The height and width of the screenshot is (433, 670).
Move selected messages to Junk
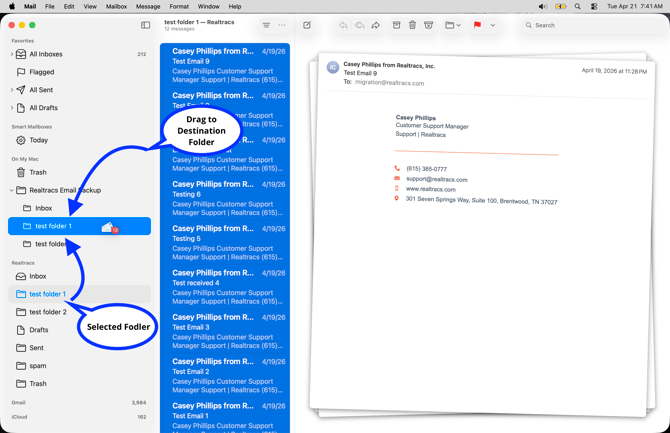[x=429, y=25]
